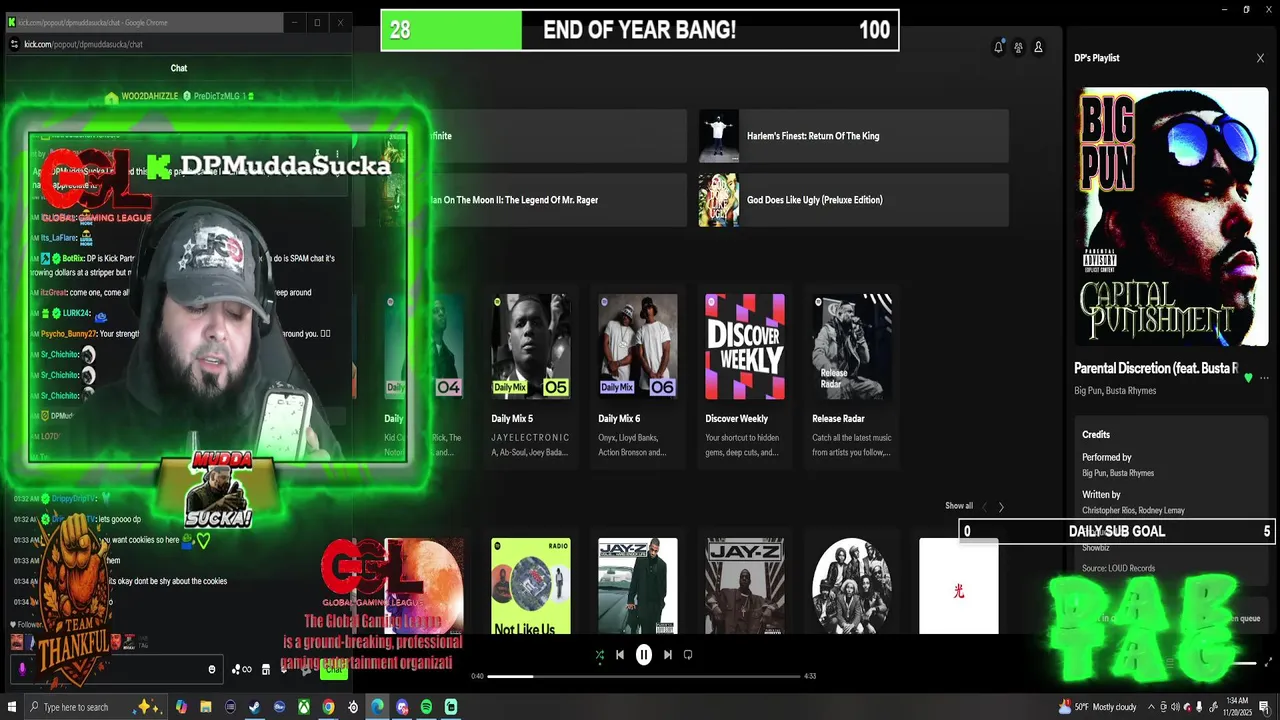
Task: Toggle liked heart for Parental Discretion
Action: pos(1247,378)
